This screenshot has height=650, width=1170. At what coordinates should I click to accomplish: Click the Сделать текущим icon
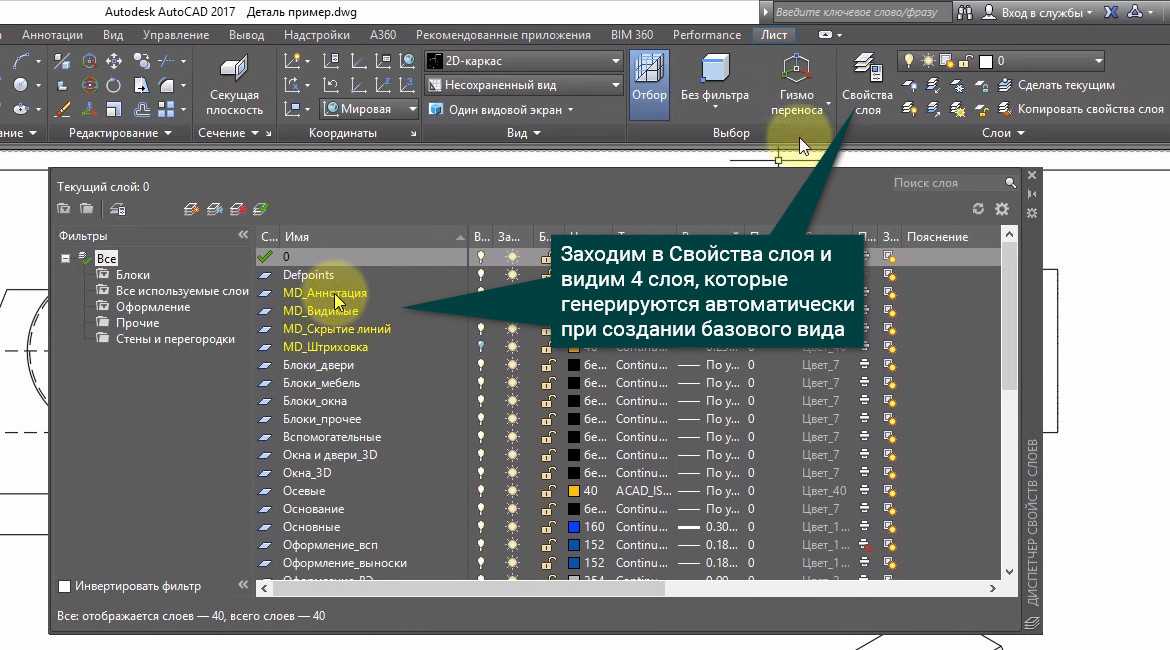click(1005, 85)
